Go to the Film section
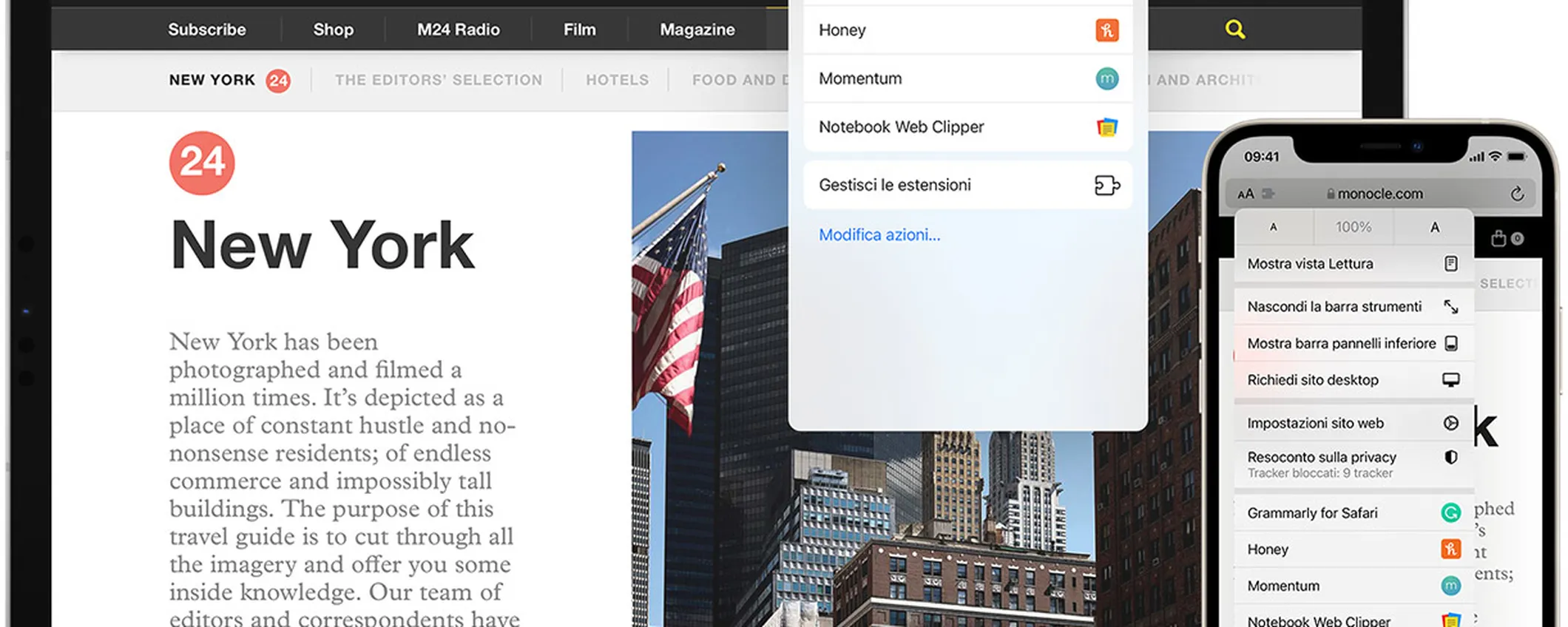The width and height of the screenshot is (1568, 627). coord(579,30)
